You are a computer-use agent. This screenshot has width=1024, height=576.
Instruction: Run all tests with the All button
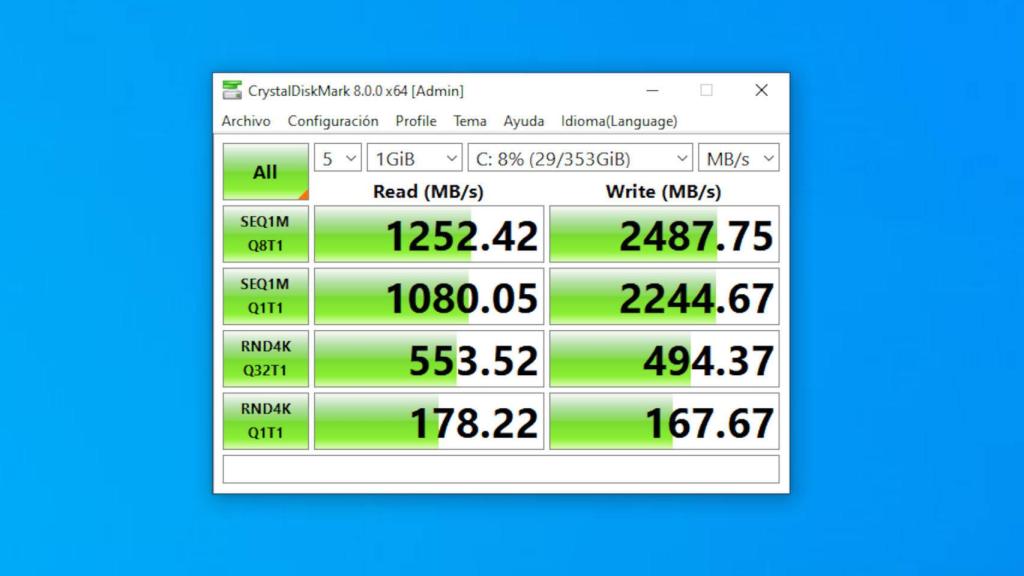click(x=264, y=171)
